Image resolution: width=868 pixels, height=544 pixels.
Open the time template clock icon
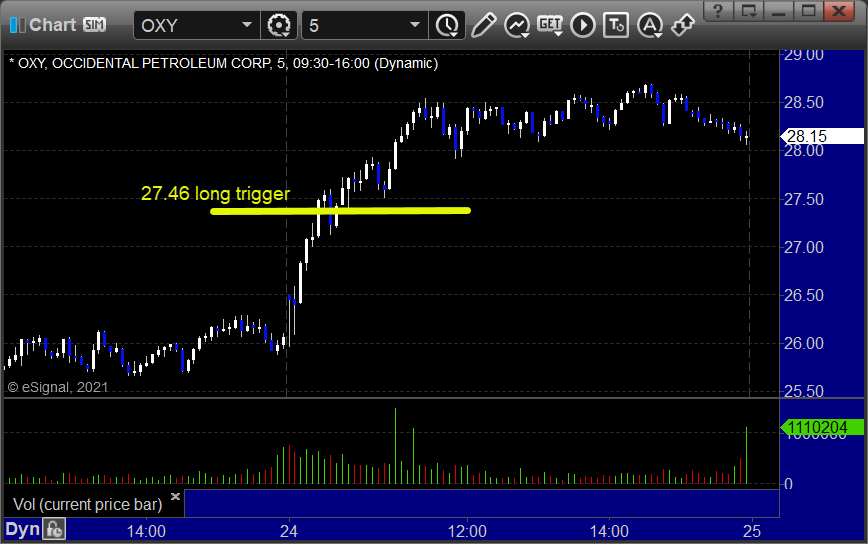point(447,25)
